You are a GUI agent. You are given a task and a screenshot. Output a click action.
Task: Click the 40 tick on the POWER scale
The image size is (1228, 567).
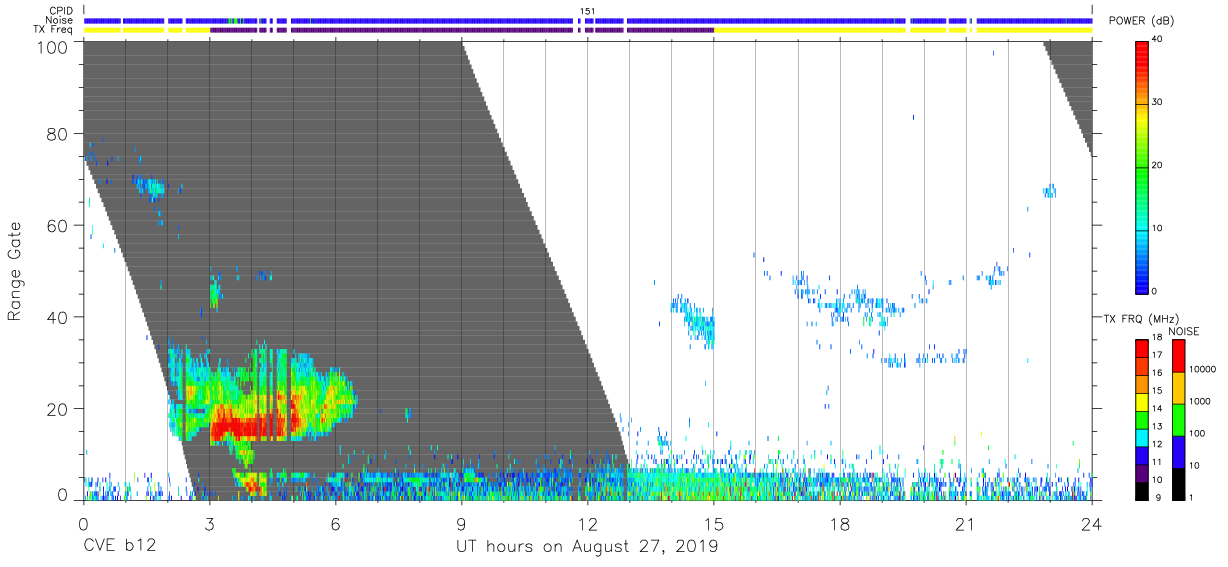(x=1159, y=39)
